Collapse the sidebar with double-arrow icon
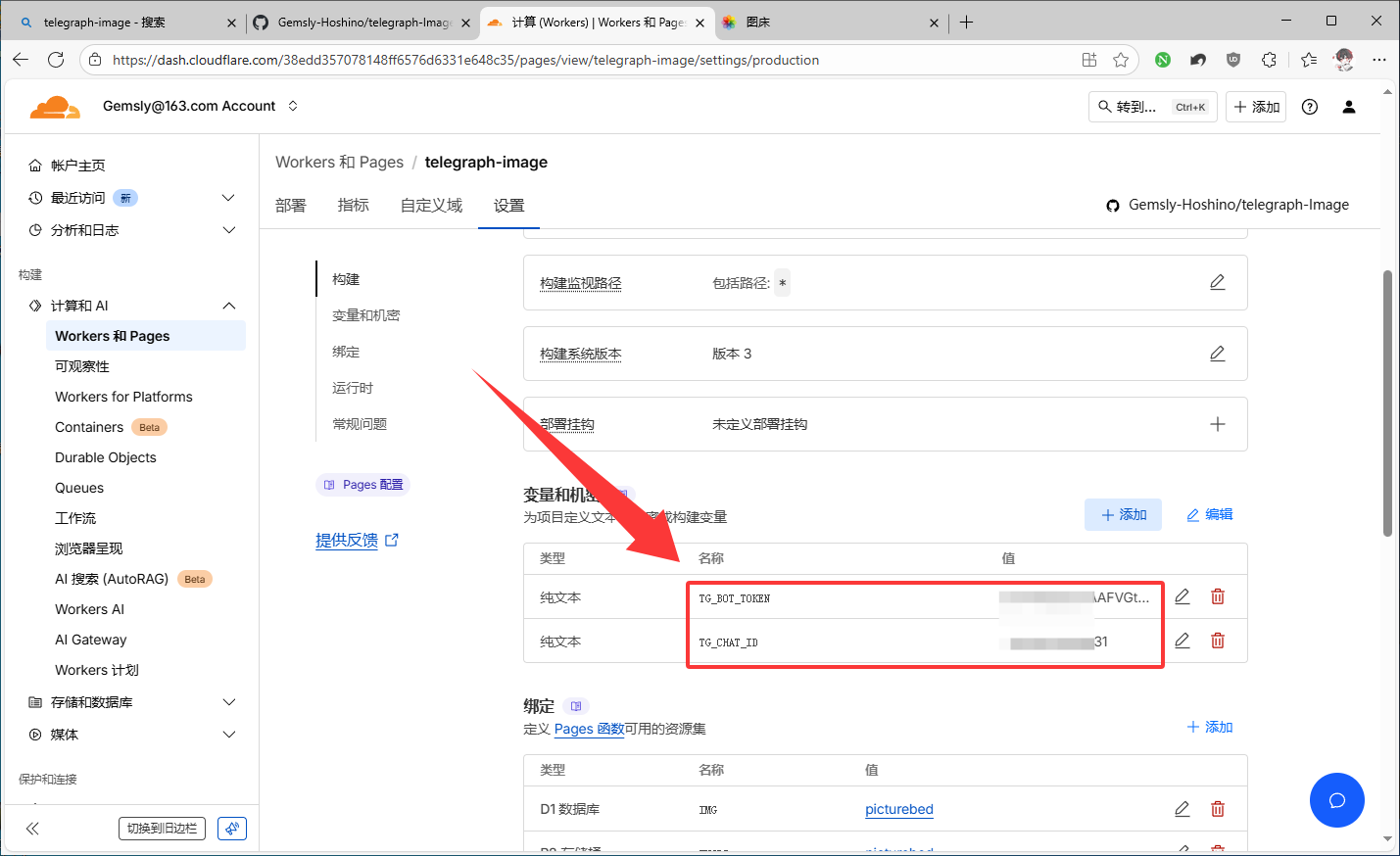This screenshot has height=856, width=1400. (x=32, y=829)
